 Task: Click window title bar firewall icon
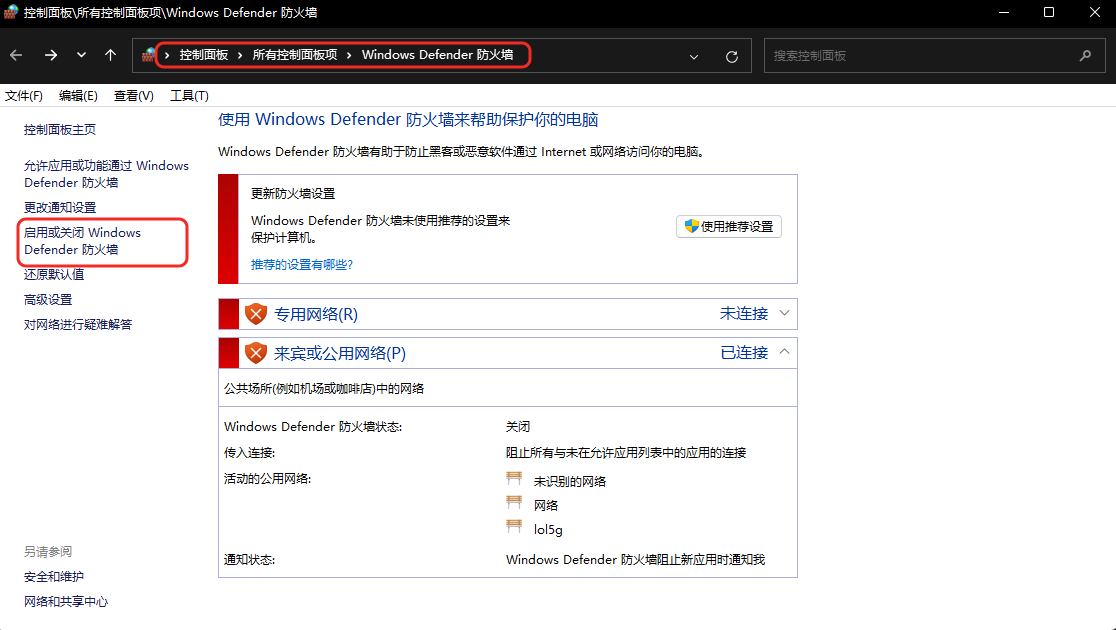click(11, 12)
